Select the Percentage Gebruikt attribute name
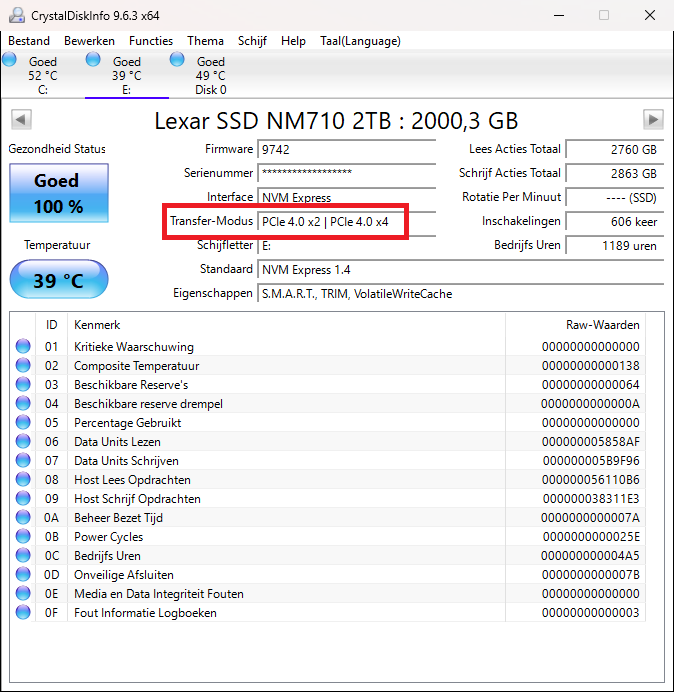The height and width of the screenshot is (692, 674). point(128,423)
